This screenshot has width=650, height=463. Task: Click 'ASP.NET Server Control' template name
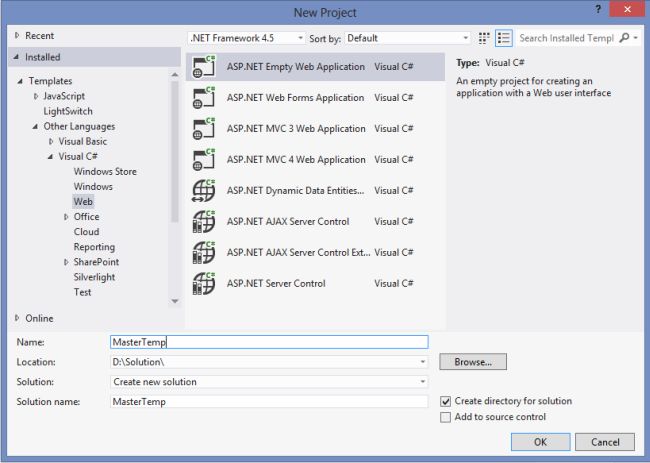(x=276, y=284)
